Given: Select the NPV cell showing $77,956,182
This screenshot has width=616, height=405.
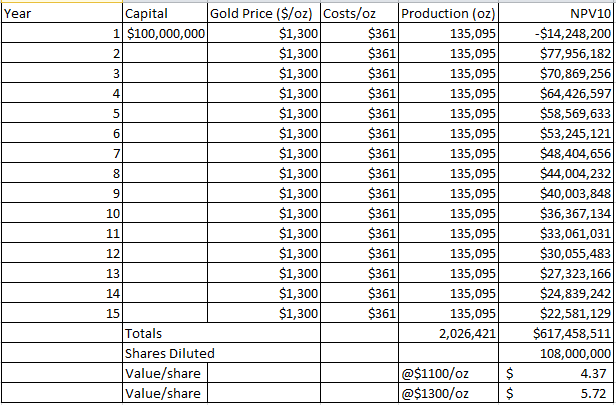Looking at the screenshot, I should [556, 52].
